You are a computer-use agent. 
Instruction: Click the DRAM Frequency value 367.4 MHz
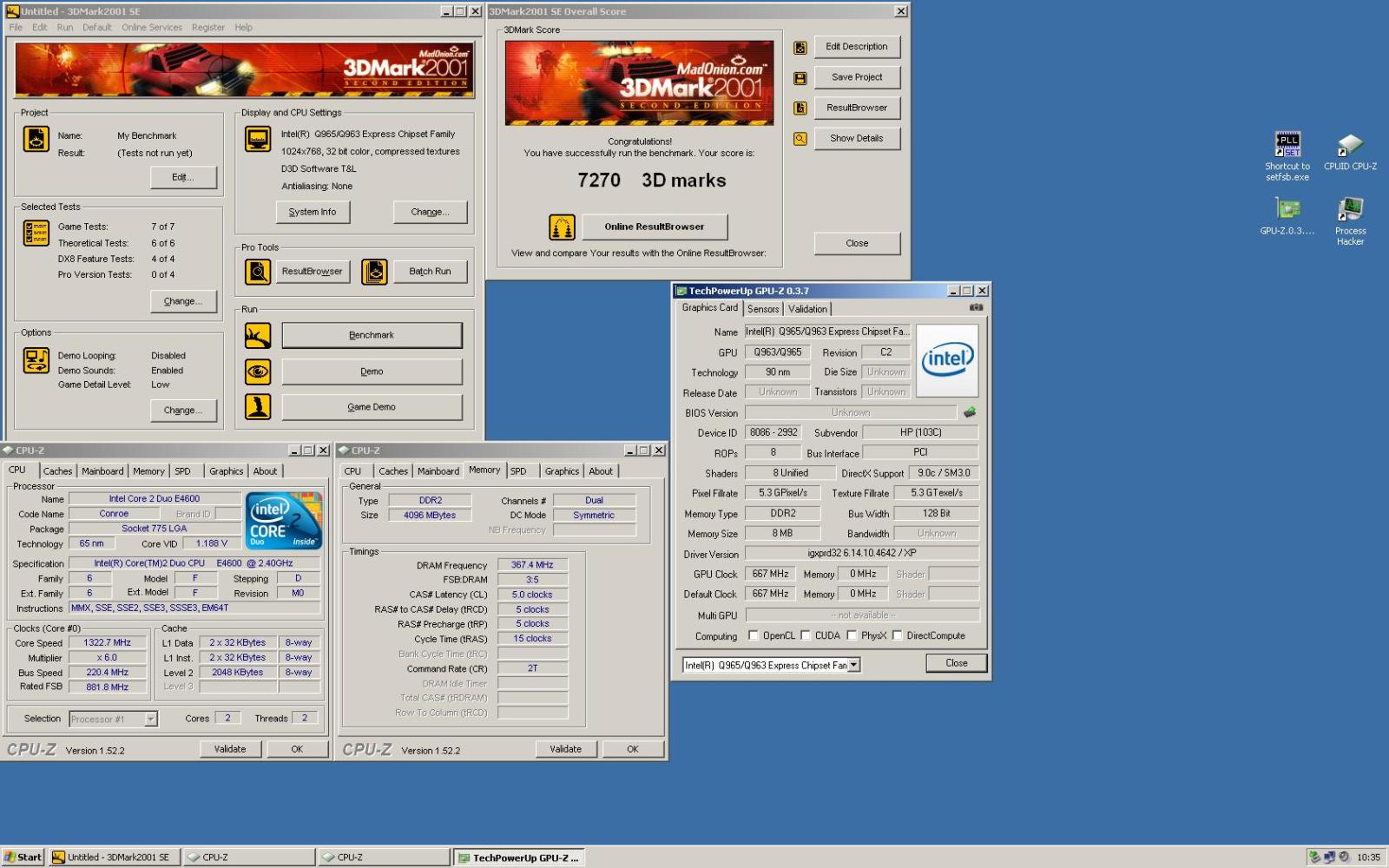tap(532, 565)
